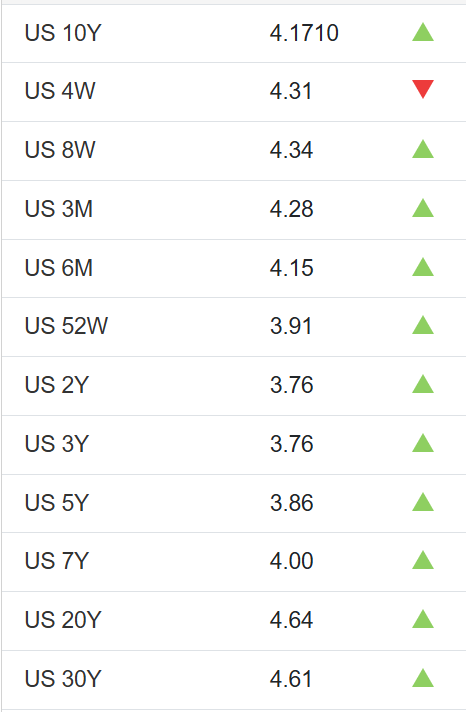Click the 3.91 yield value
This screenshot has height=712, width=466.
click(291, 326)
